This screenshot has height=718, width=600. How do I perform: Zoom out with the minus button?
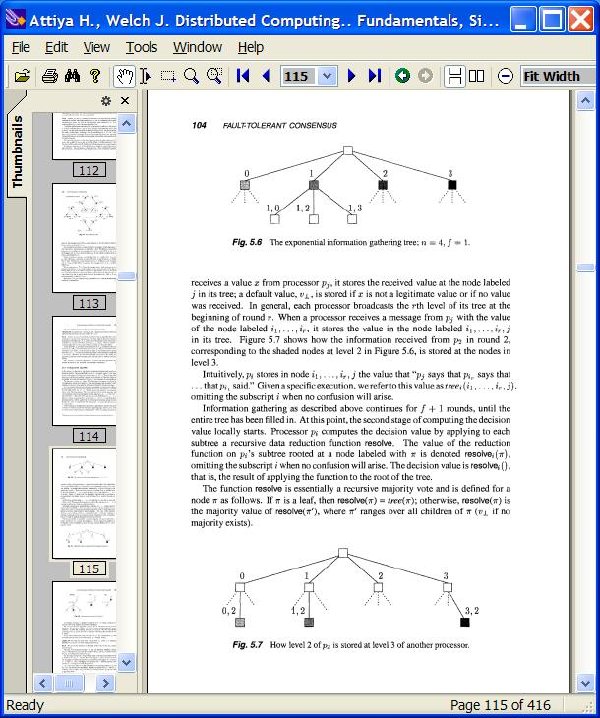(505, 76)
